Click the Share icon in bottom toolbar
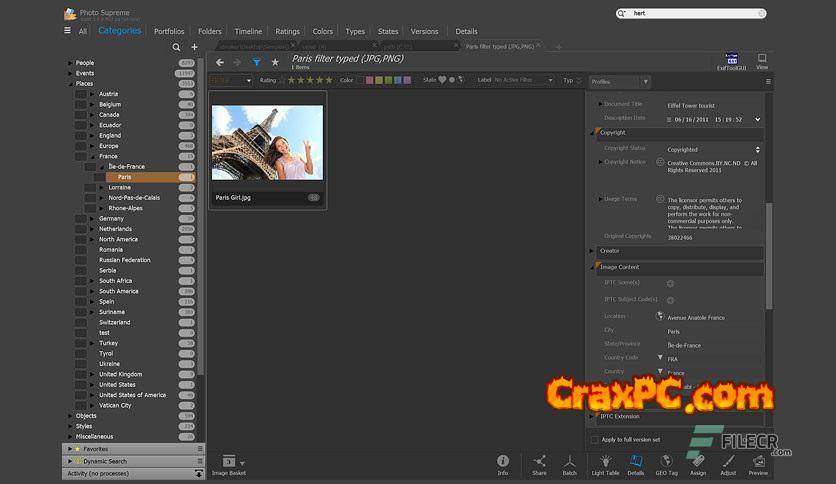This screenshot has width=836, height=484. pos(539,463)
